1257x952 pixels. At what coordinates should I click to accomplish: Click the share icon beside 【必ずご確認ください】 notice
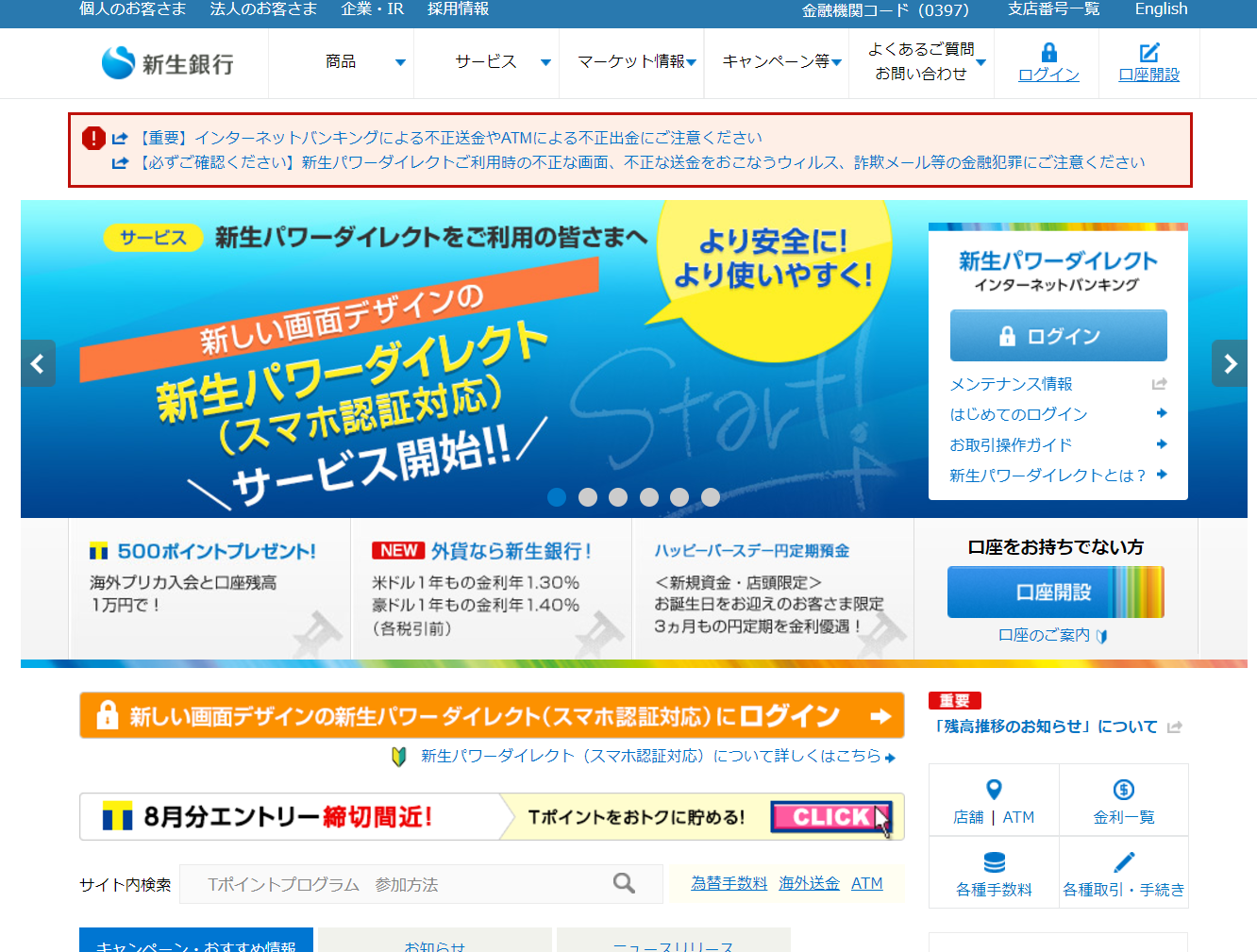pyautogui.click(x=120, y=163)
